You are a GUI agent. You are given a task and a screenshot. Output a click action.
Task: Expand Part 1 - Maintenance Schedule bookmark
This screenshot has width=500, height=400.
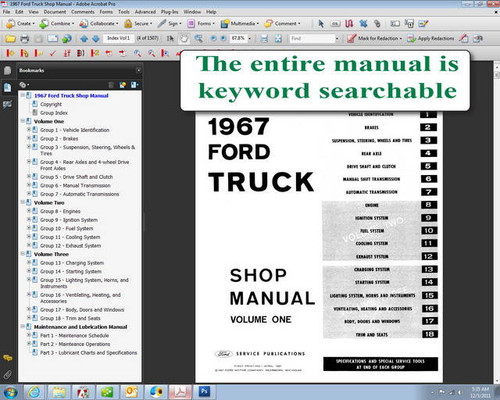click(x=29, y=335)
